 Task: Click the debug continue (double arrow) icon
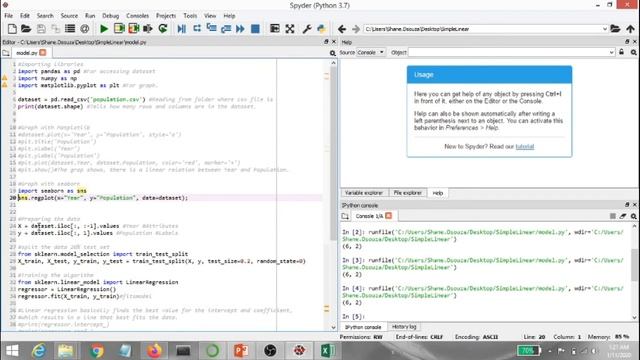tap(240, 29)
